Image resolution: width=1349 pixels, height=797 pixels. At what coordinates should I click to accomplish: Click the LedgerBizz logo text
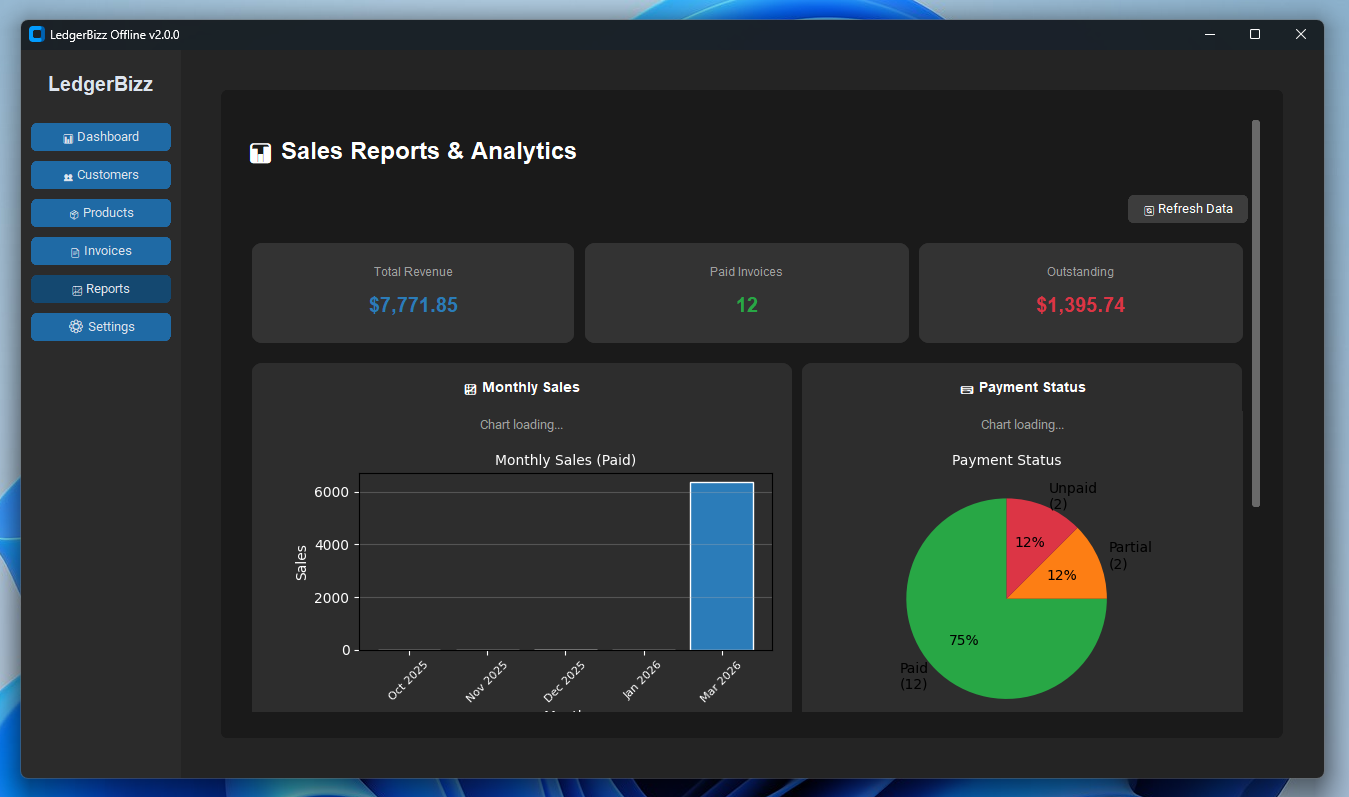click(x=100, y=84)
